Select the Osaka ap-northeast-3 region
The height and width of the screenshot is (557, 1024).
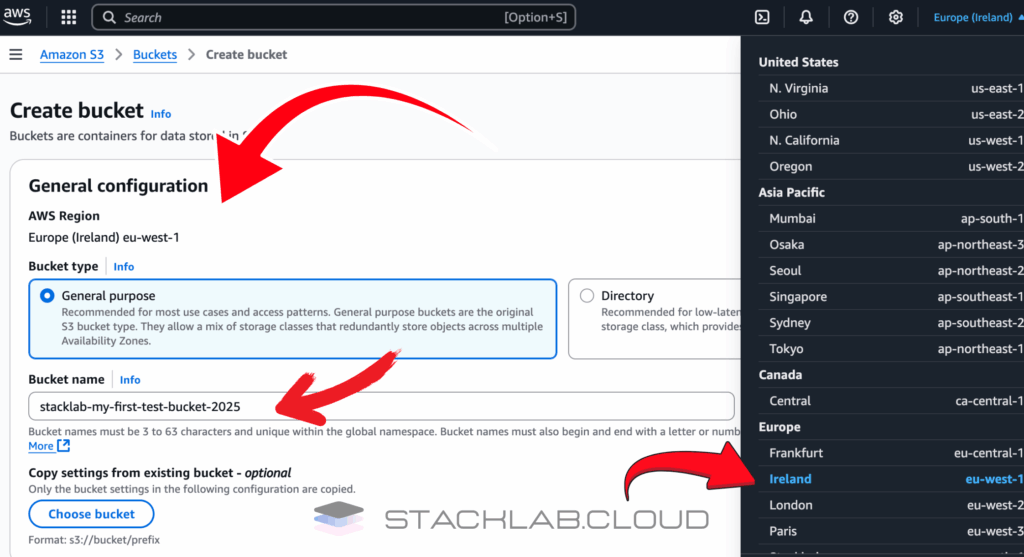891,244
